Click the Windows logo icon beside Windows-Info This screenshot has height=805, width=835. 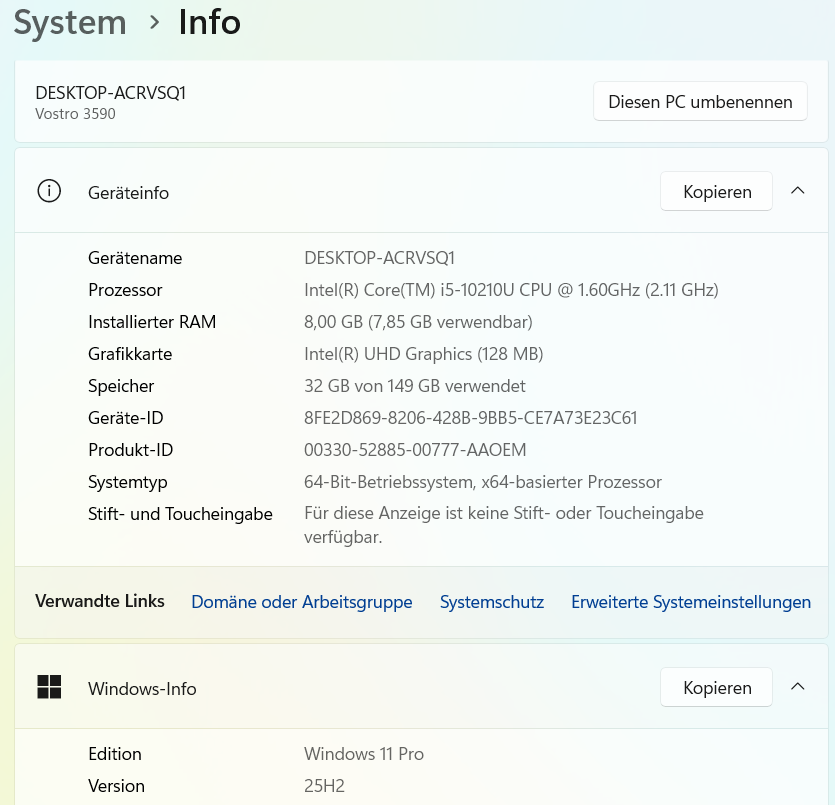click(x=49, y=687)
